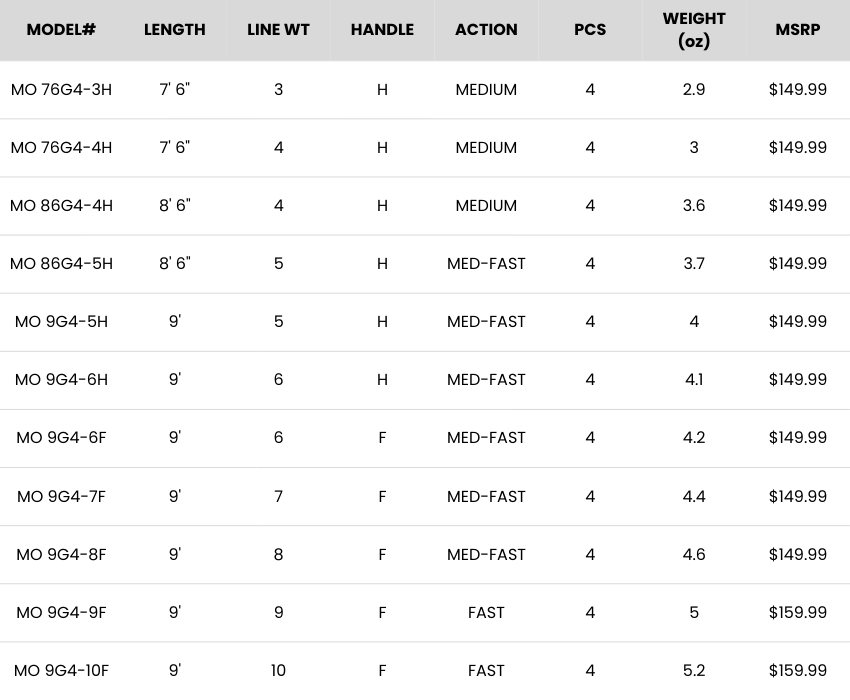Select the MO 9G4-6H model cell
Screen dimensions: 850x700
tap(61, 380)
